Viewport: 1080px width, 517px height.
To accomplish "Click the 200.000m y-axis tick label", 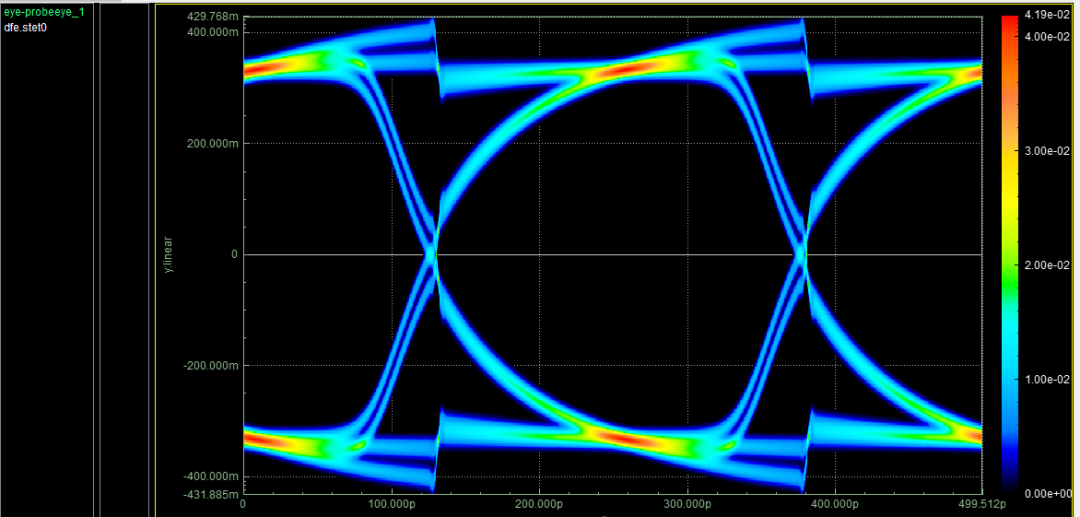I will (214, 143).
